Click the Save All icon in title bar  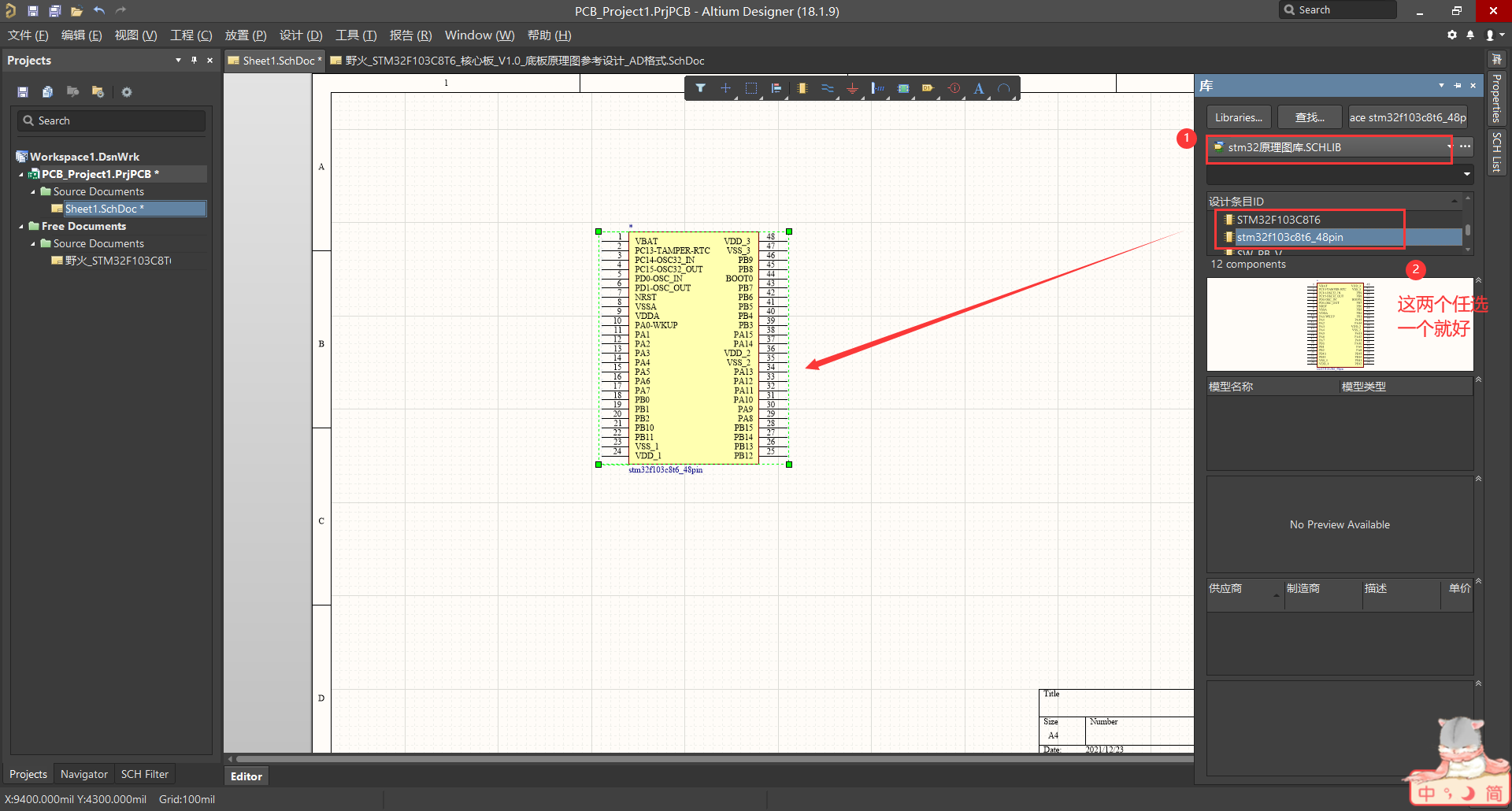click(x=54, y=11)
